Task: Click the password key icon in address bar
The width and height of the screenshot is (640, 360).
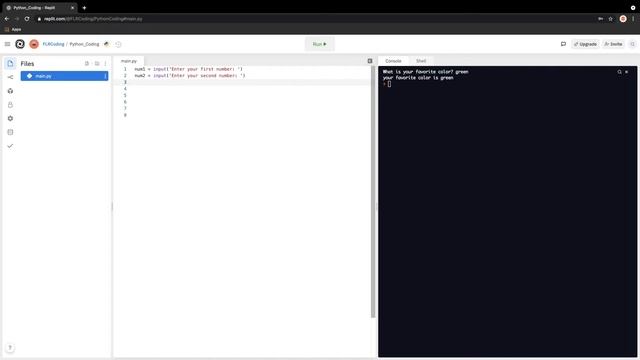Action: 600,19
